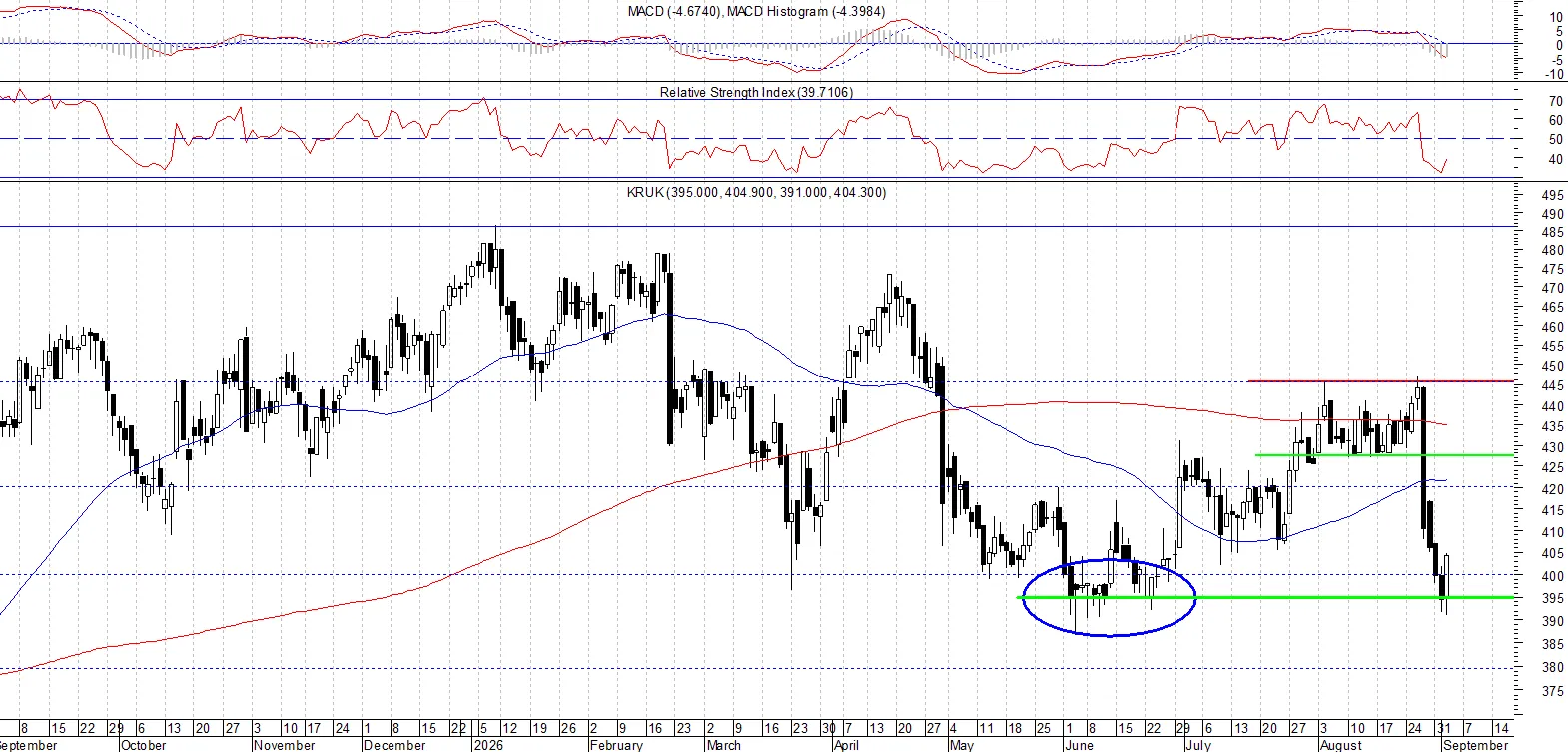Click the 2026 year label on date axis

(488, 745)
